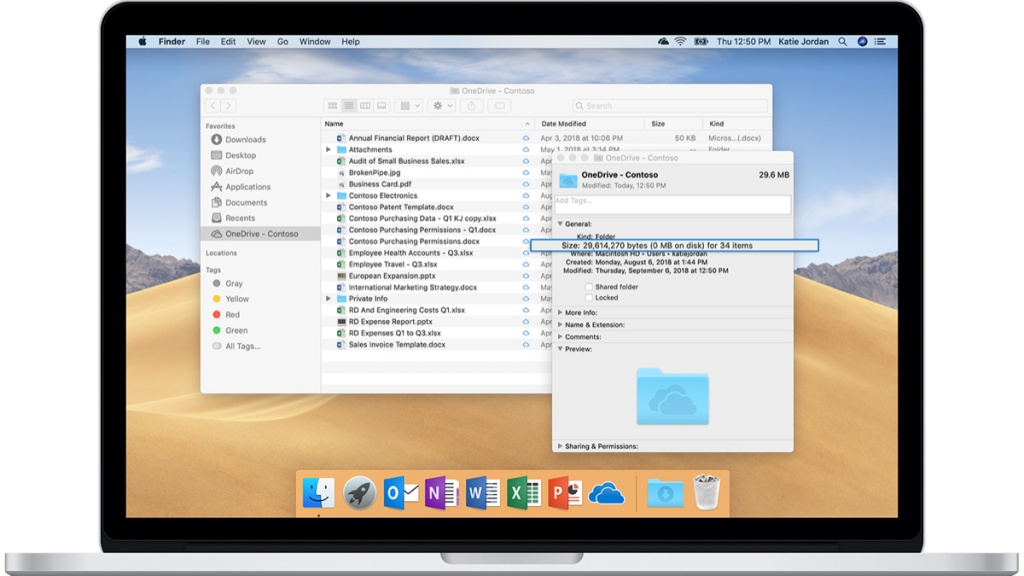Open the File menu
This screenshot has height=576, width=1024.
coord(203,41)
